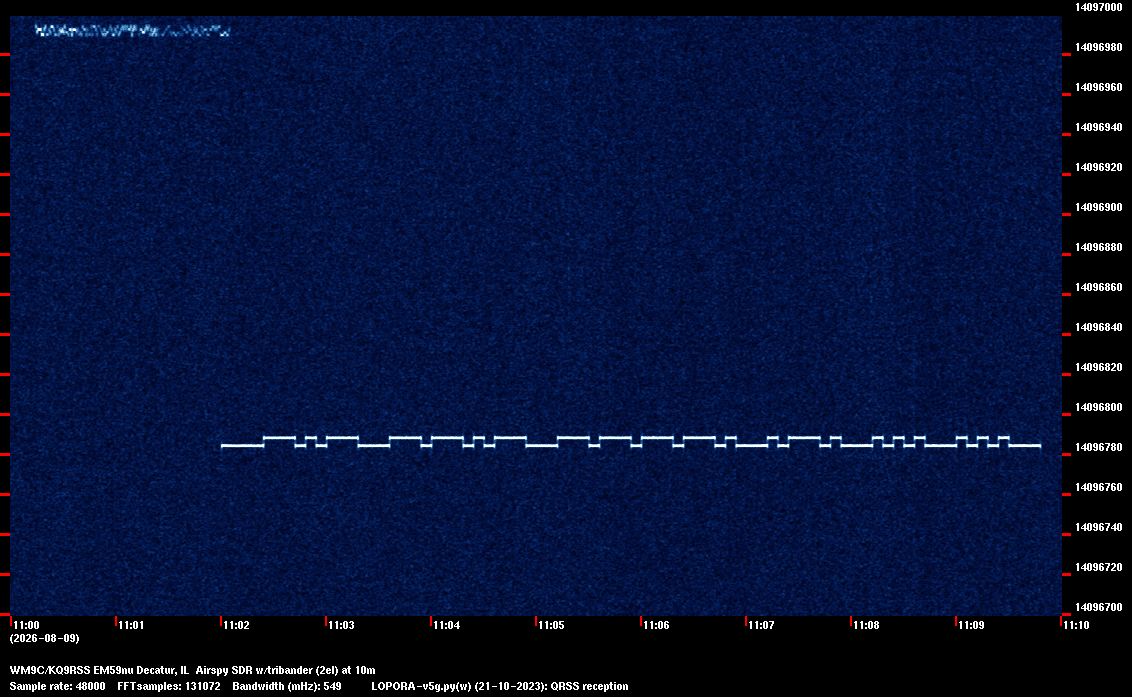Click the 14096880 frequency label
Viewport: 1132px width, 697px height.
click(x=1098, y=247)
